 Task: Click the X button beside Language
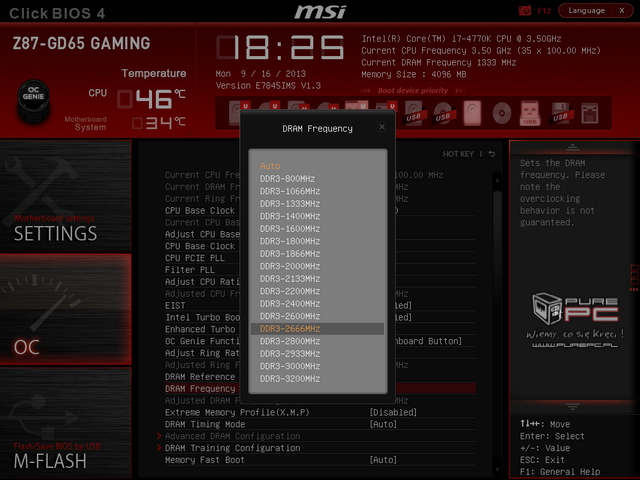[622, 11]
